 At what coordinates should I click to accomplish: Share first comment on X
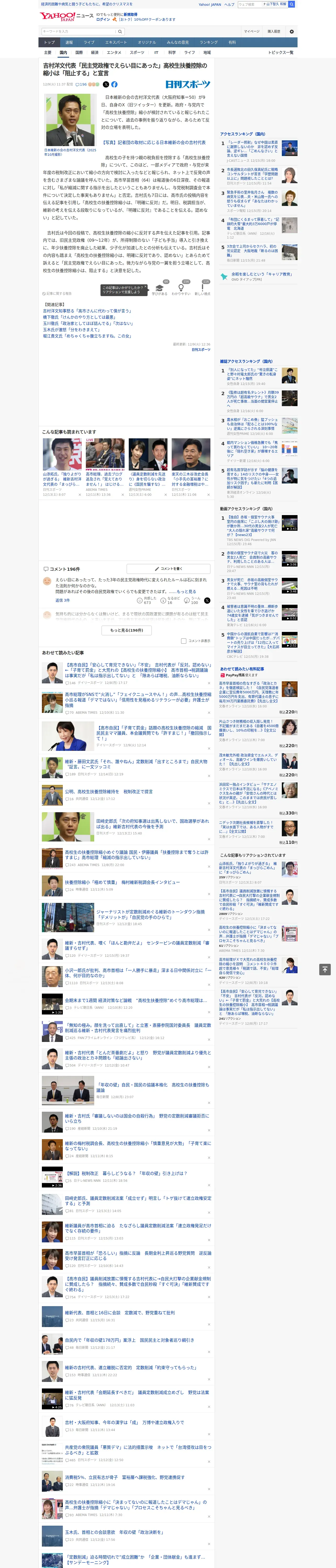coord(207,600)
